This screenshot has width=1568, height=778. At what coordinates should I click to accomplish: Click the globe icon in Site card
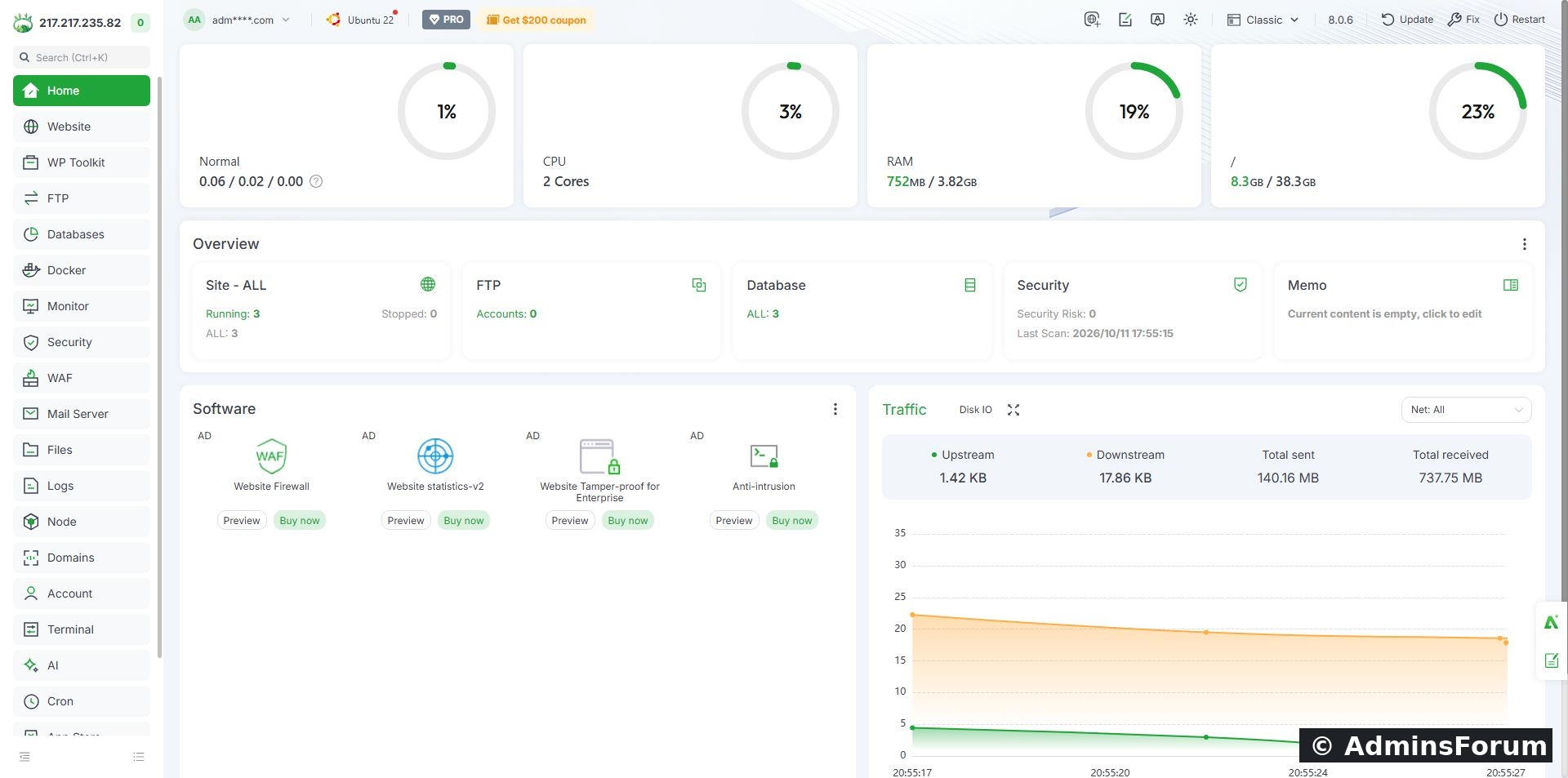(x=428, y=284)
